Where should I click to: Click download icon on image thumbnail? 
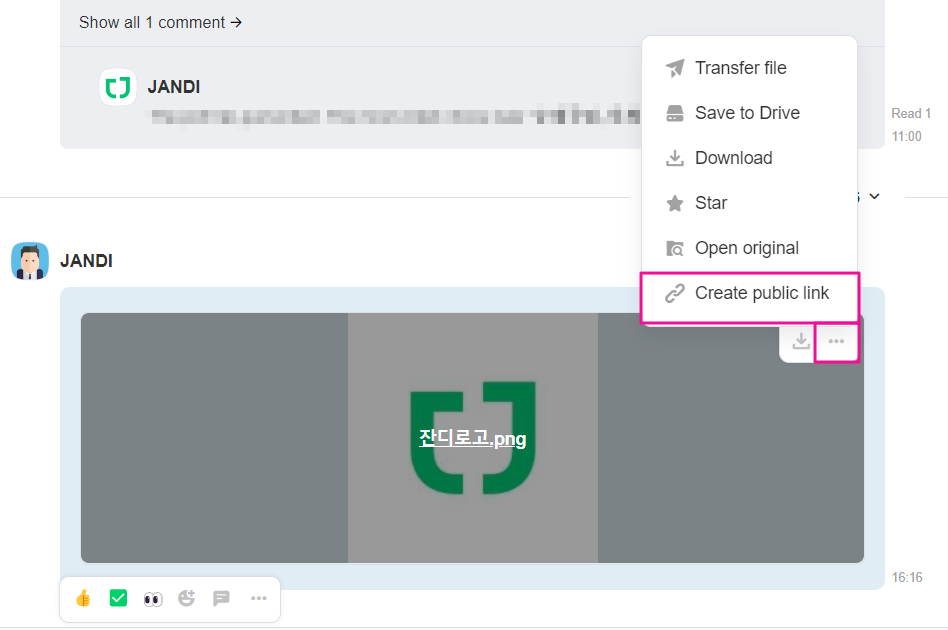coord(801,341)
